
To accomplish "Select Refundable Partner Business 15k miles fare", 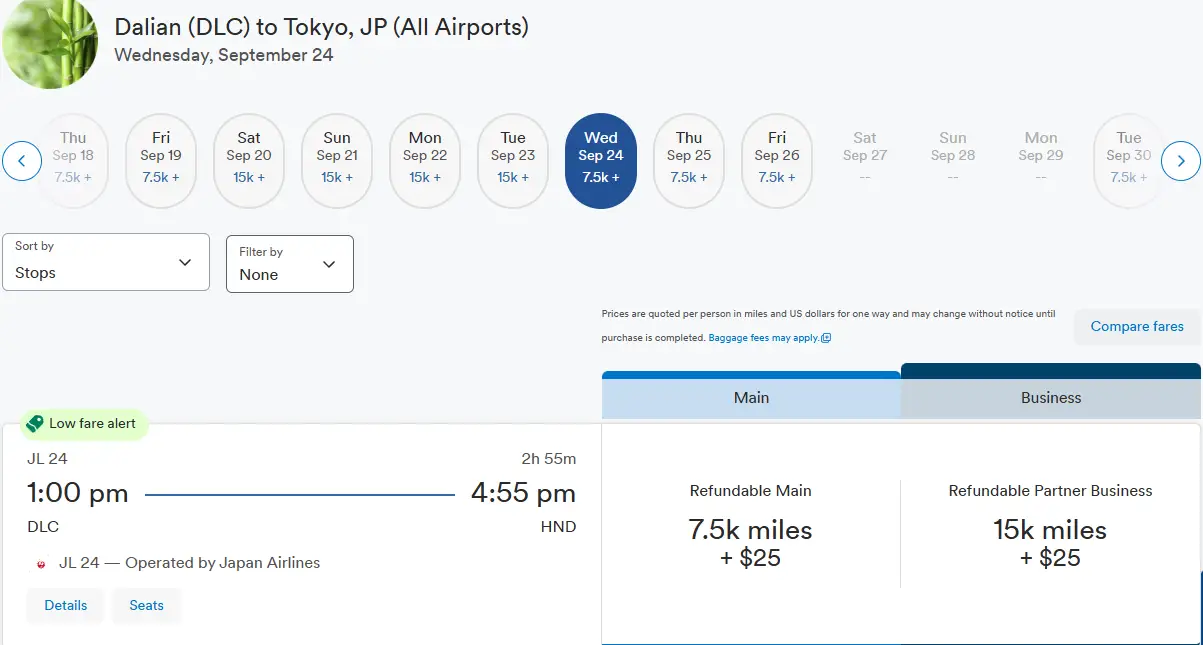I will point(1050,530).
